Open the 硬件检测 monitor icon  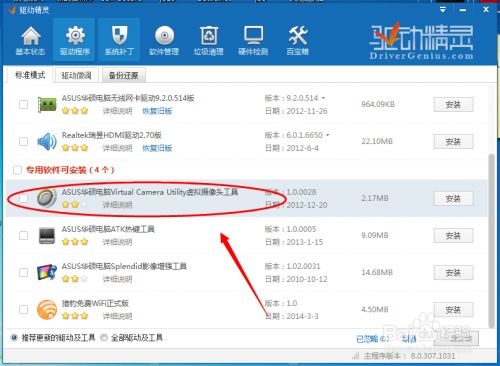tap(253, 41)
